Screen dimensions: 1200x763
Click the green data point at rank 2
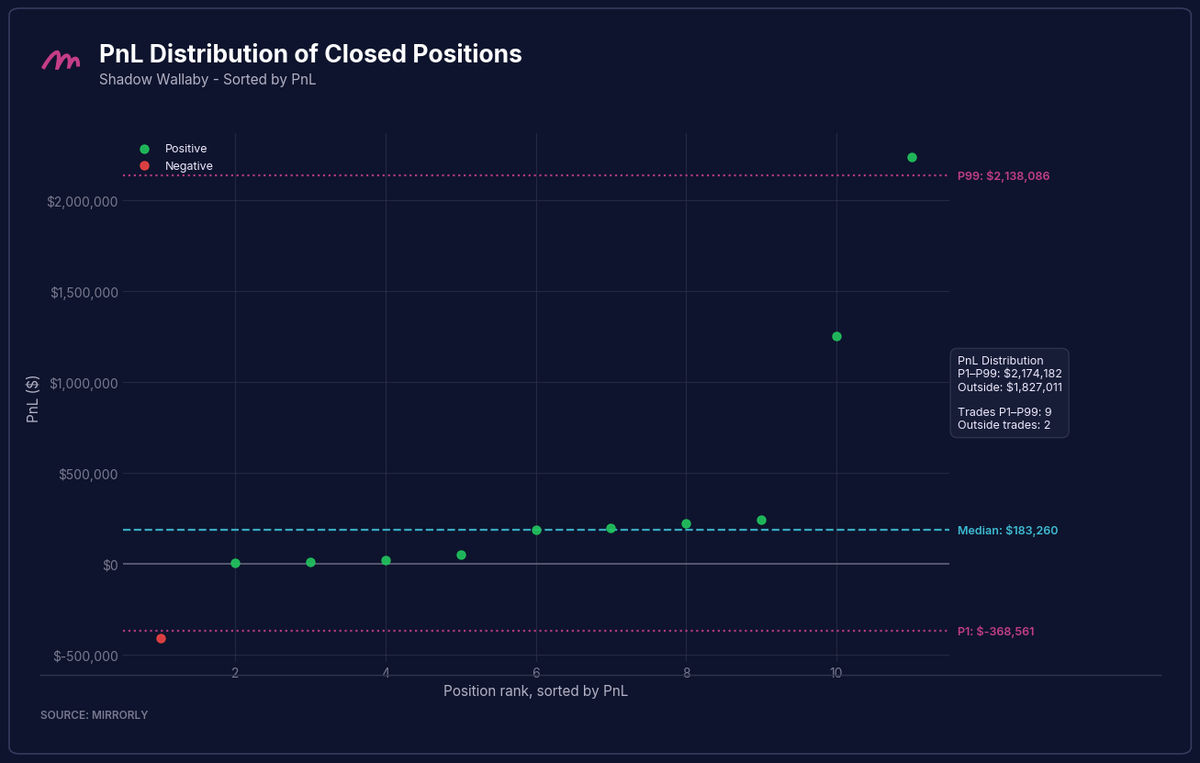click(235, 563)
